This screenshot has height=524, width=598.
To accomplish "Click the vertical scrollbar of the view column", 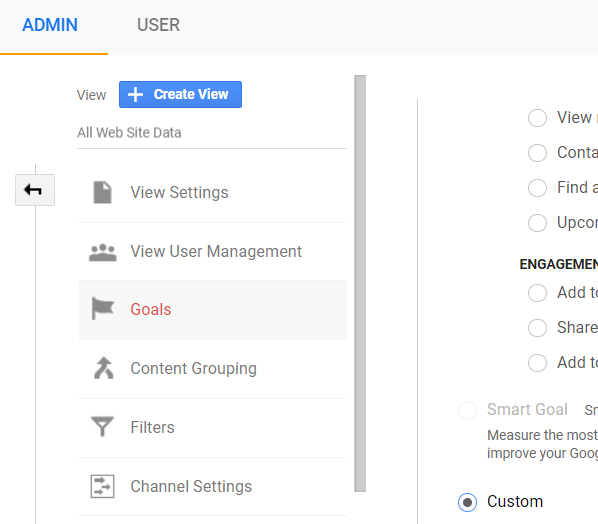I will pos(360,283).
